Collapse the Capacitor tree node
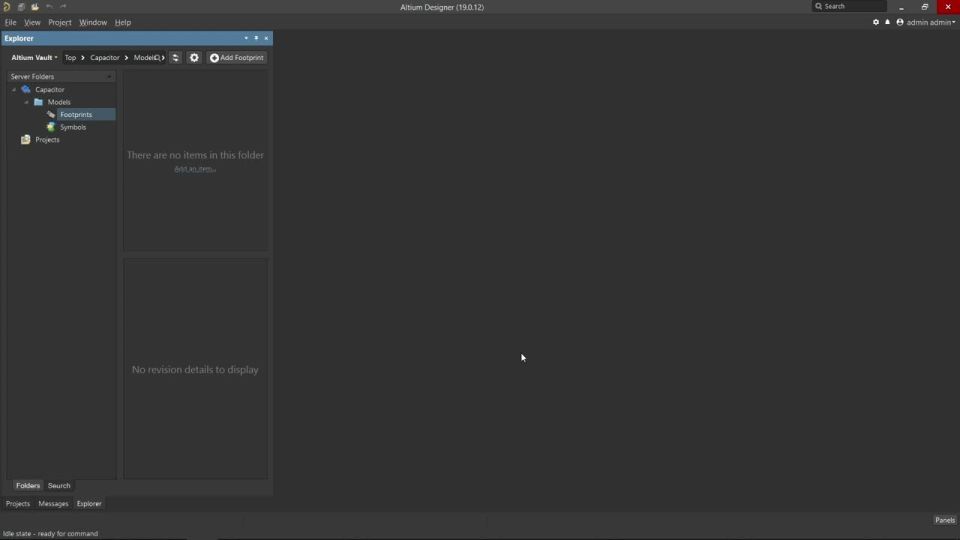Screen dimensions: 960x540 (x=14, y=89)
